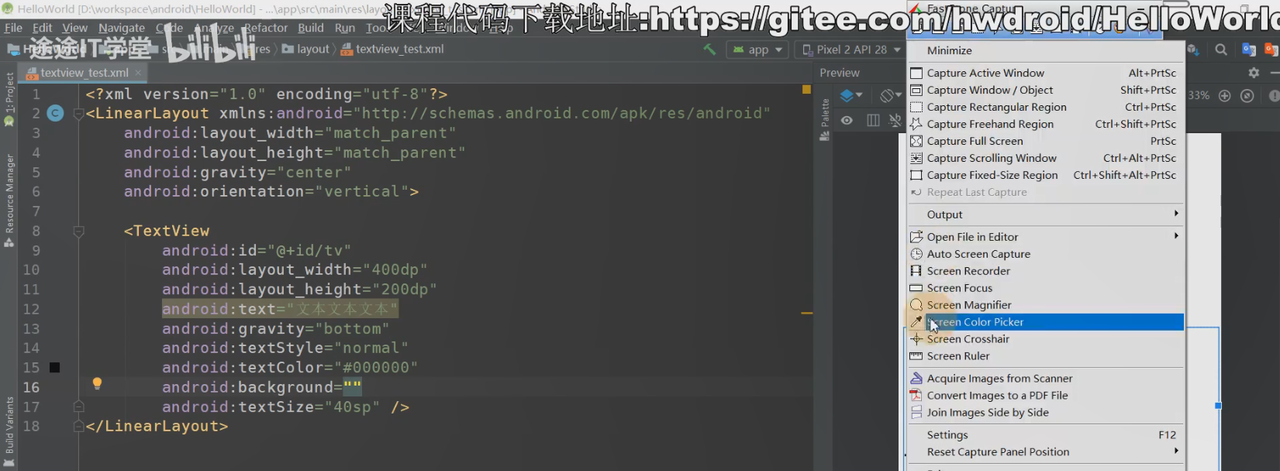1280x471 pixels.
Task: Click the Convert to PDF icon
Action: 916,395
